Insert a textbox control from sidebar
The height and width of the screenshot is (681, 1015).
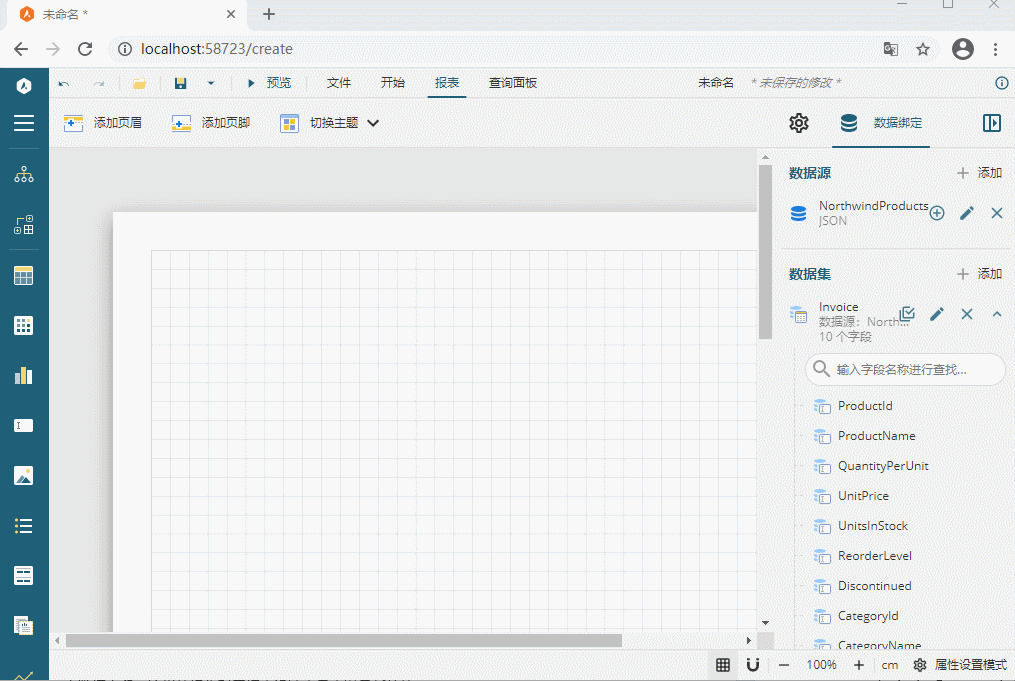coord(24,425)
